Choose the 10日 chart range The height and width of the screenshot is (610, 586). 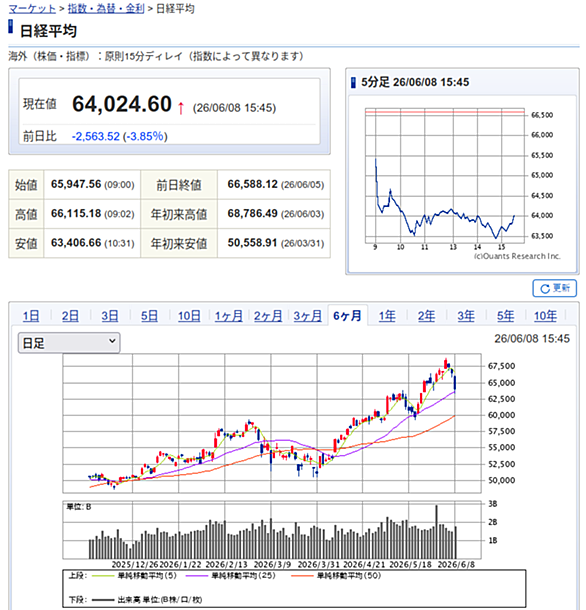189,316
